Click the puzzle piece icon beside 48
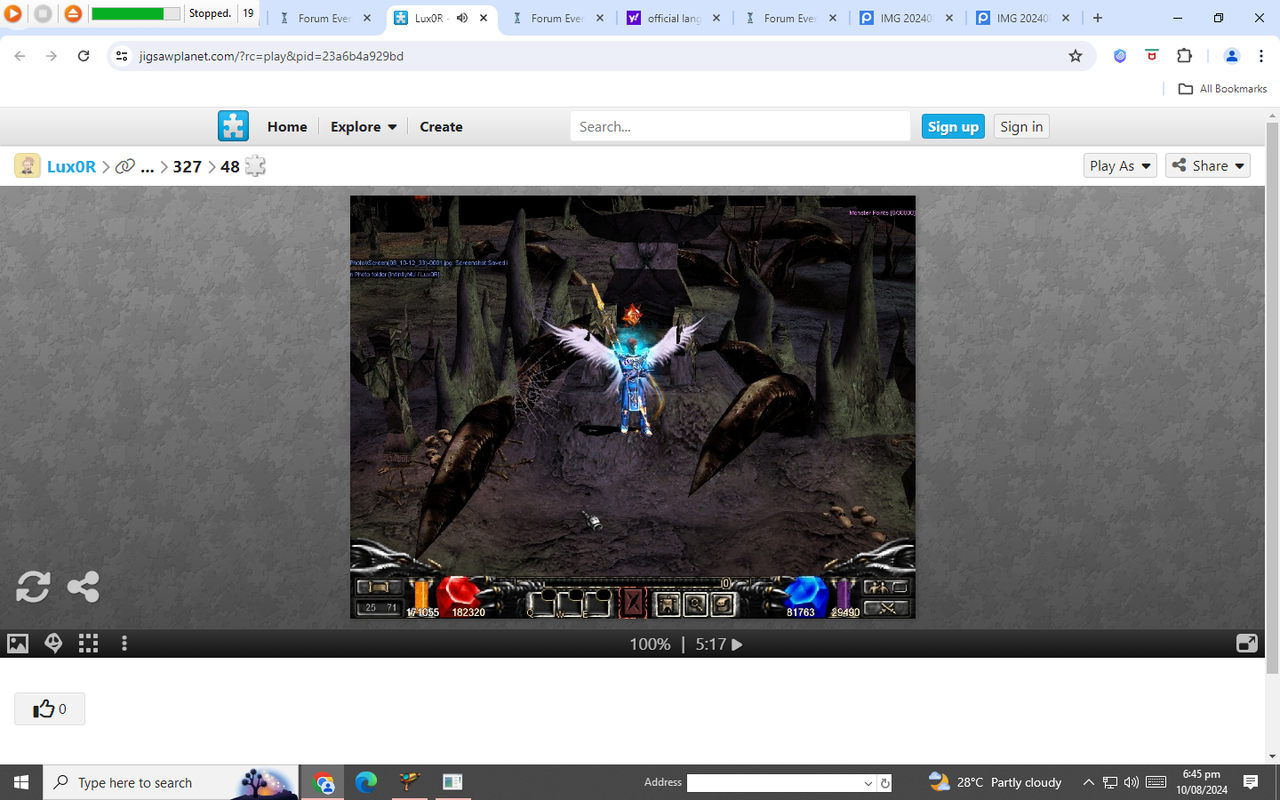Viewport: 1280px width, 800px height. coord(255,167)
